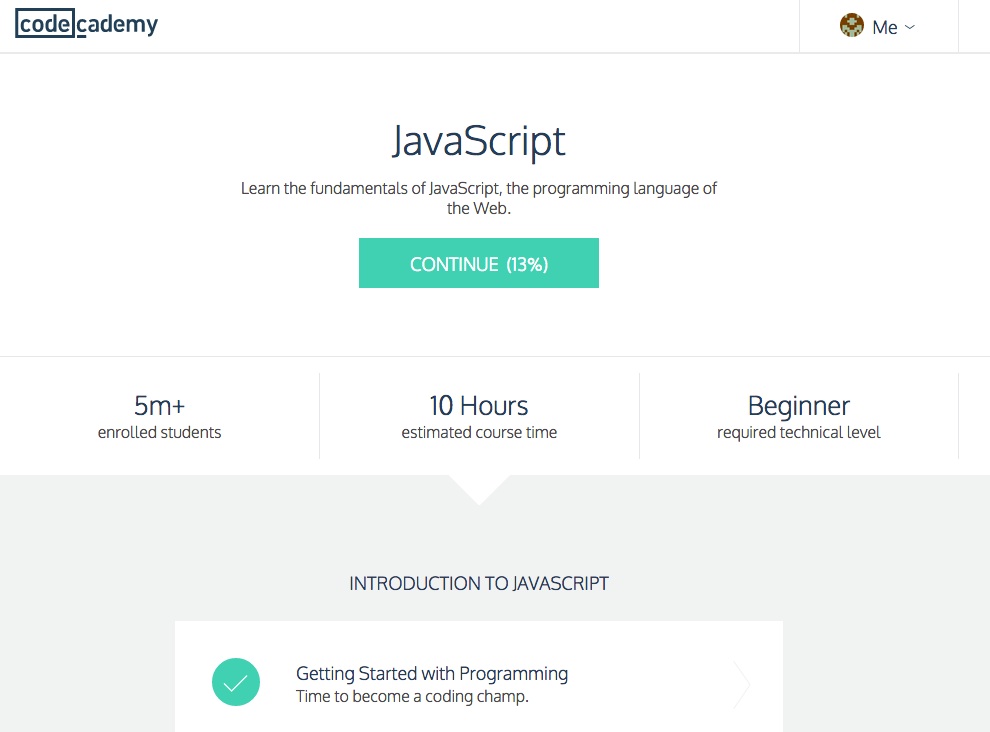
Task: Select the Beginner level figure
Action: (799, 406)
